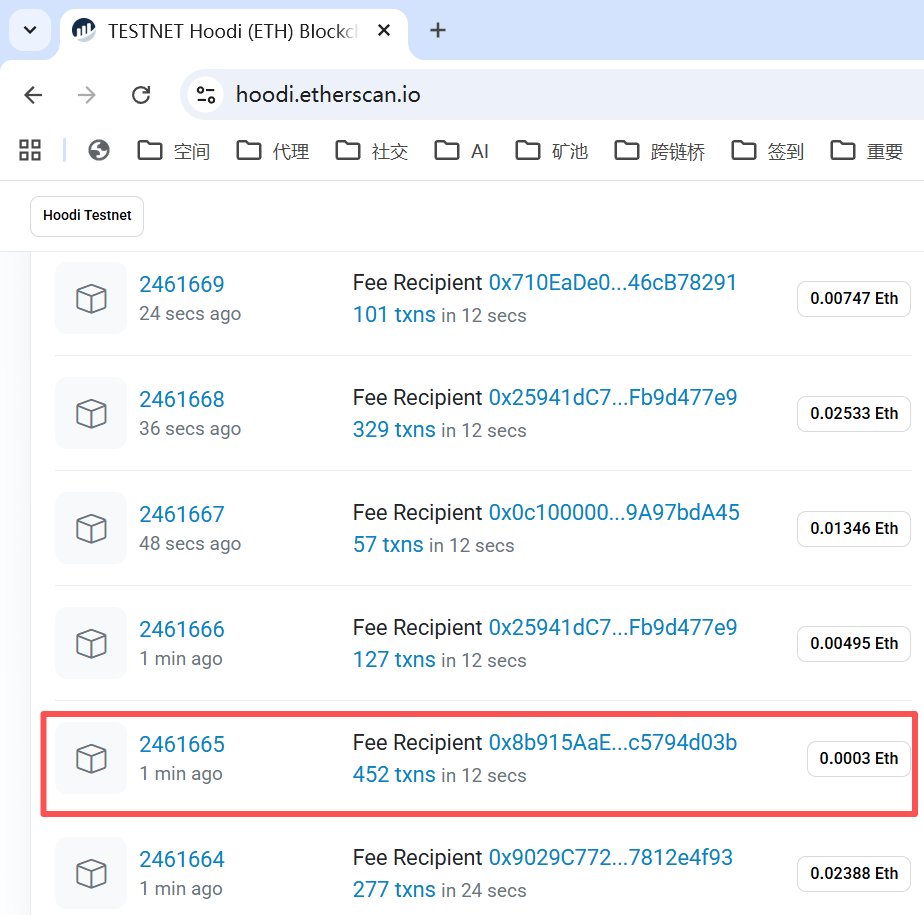Image resolution: width=924 pixels, height=915 pixels.
Task: Click the 0.00747 Eth reward badge
Action: [854, 299]
